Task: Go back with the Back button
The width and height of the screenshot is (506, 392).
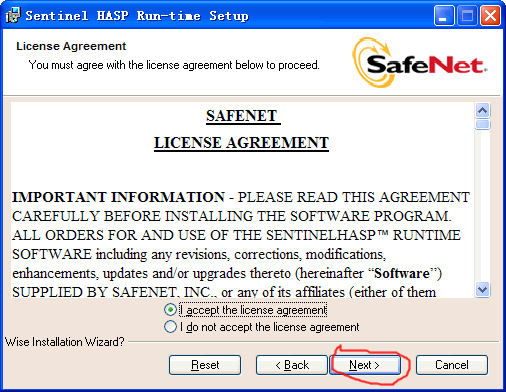Action: [x=292, y=365]
